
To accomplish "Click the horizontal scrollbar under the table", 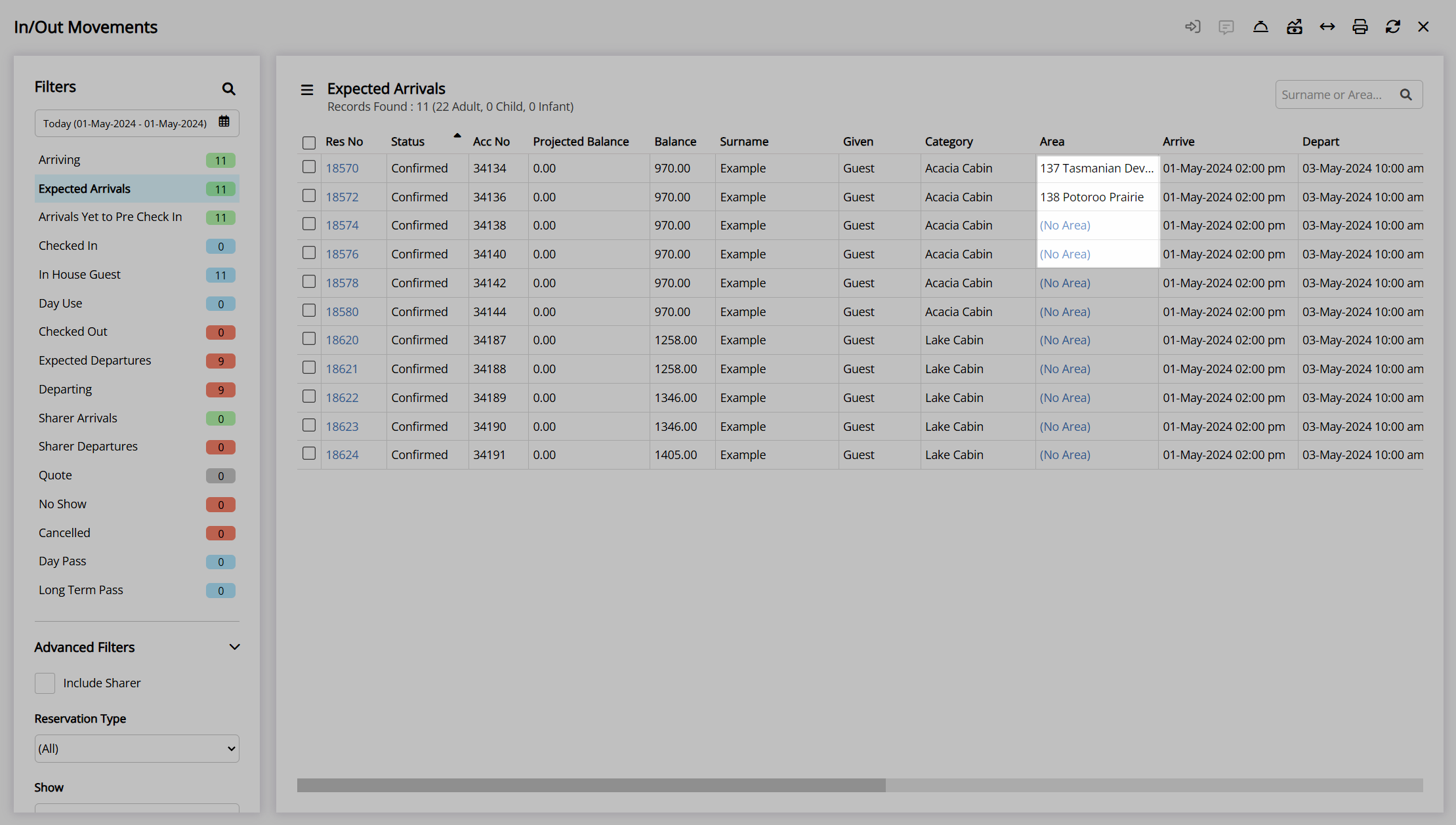I will (591, 786).
